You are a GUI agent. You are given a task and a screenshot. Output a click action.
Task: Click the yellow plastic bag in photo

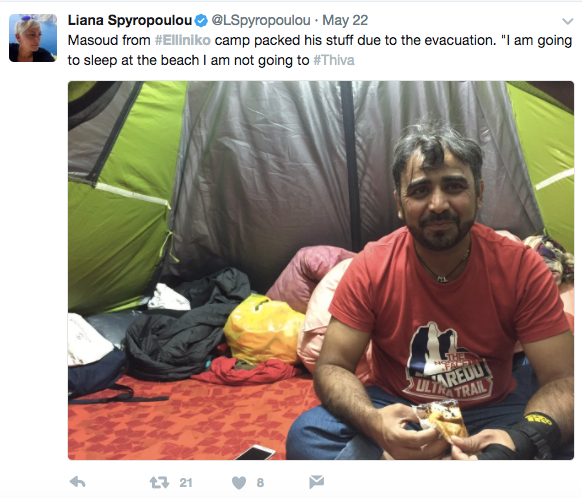point(264,329)
